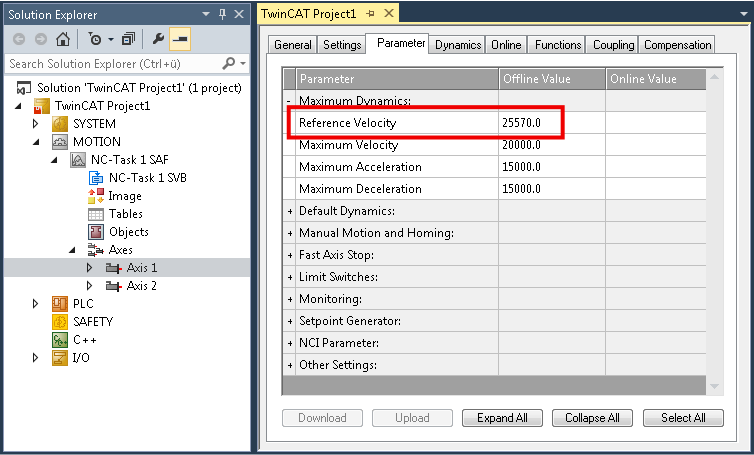754x455 pixels.
Task: Collapse the TwinCAT Project1 tree node
Action: point(18,106)
